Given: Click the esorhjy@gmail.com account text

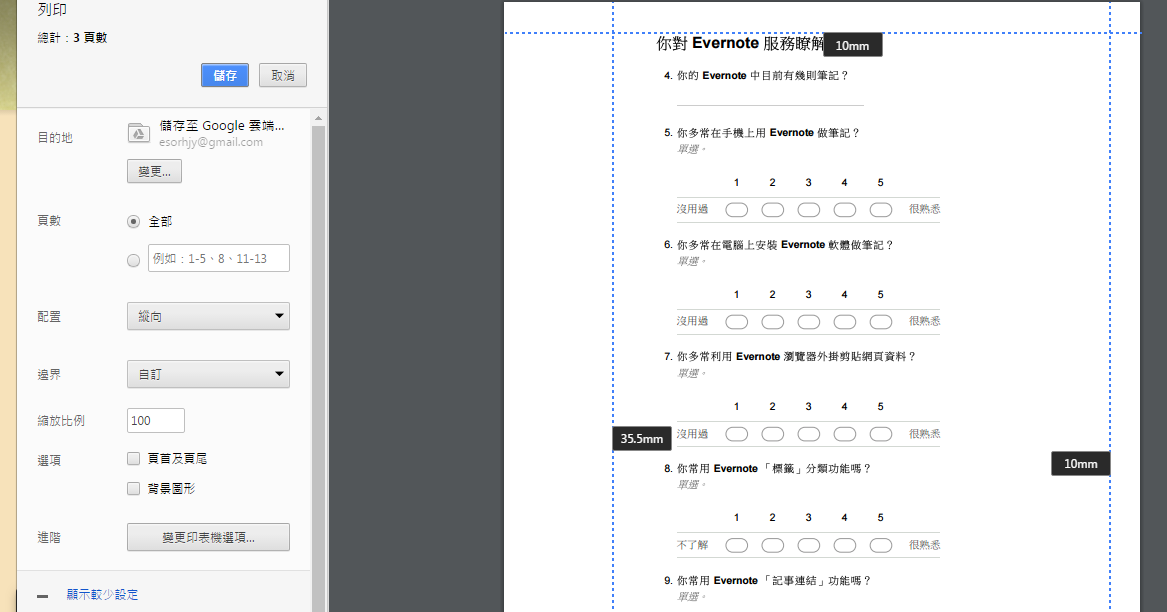Looking at the screenshot, I should (x=211, y=142).
